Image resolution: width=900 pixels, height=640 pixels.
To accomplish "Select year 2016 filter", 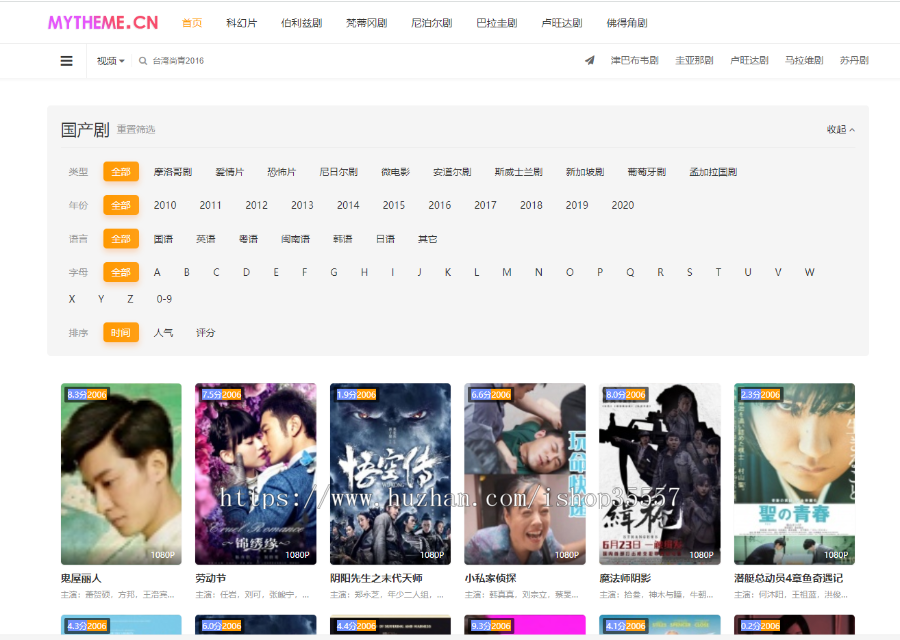I will point(440,205).
